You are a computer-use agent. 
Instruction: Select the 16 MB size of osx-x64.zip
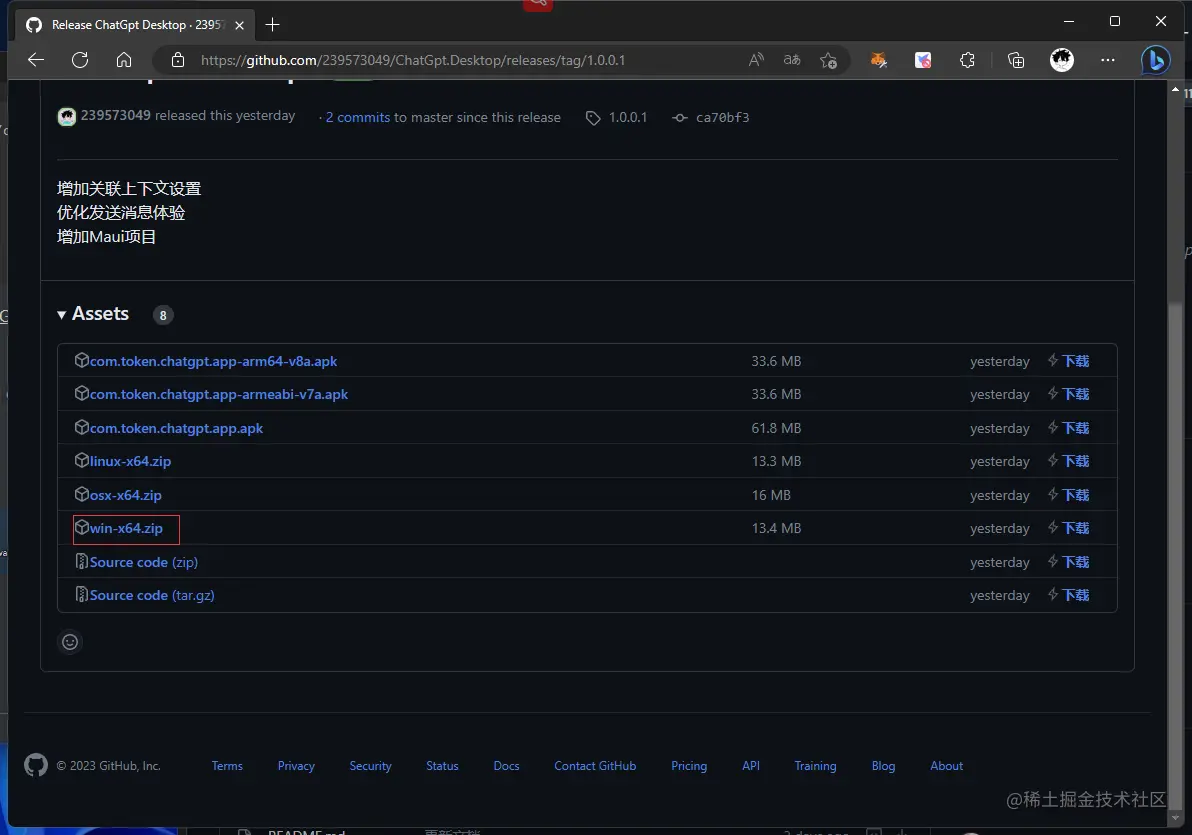pos(771,495)
